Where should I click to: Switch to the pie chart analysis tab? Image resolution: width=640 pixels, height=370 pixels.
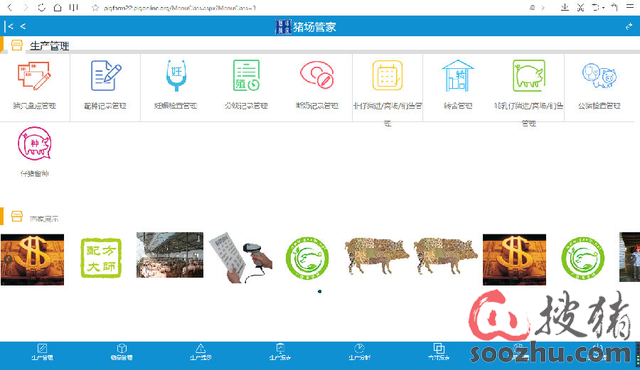click(359, 352)
